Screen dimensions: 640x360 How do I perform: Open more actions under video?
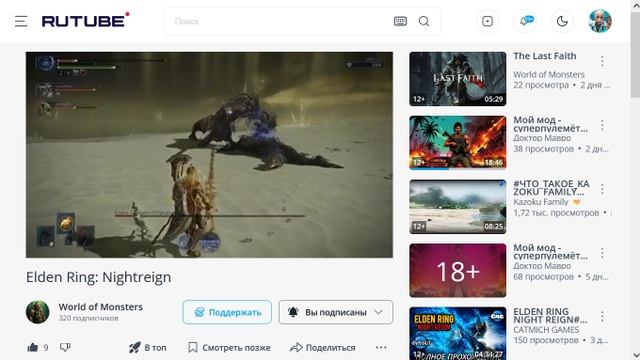tap(381, 347)
